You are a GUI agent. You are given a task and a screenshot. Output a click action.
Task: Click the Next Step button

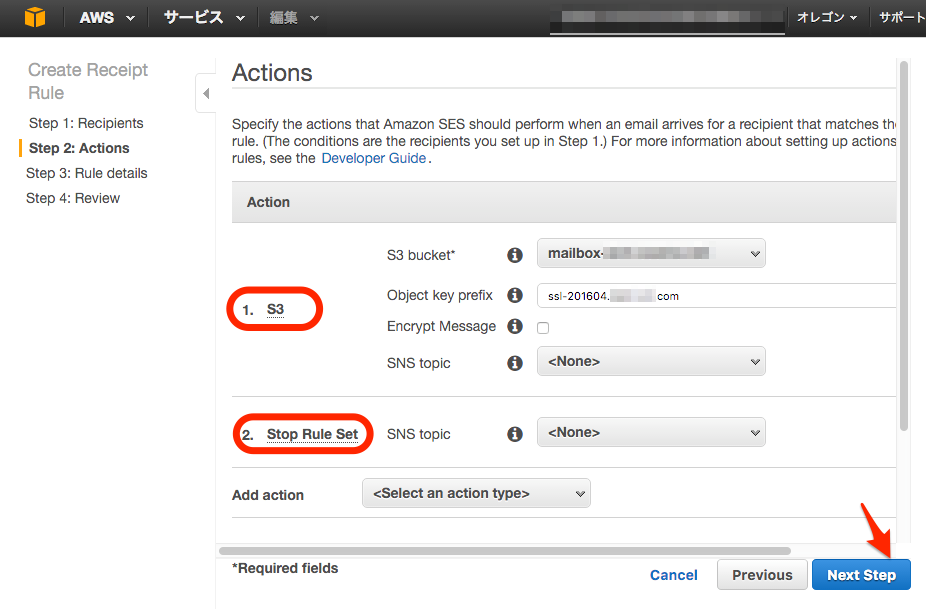click(x=861, y=575)
